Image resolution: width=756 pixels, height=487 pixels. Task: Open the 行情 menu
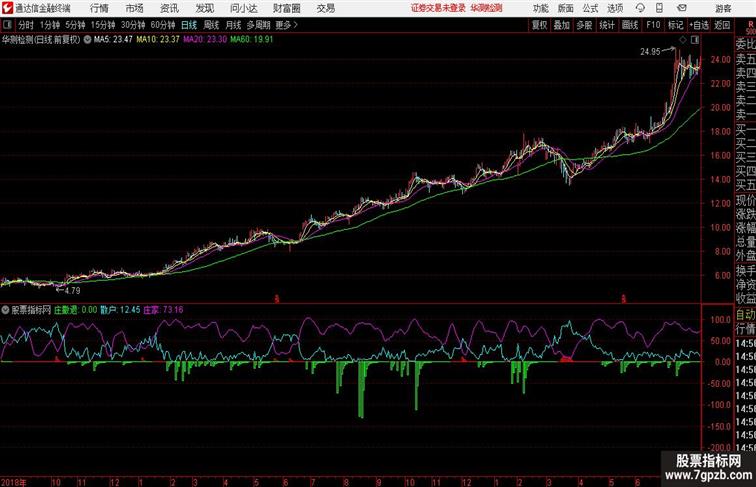[x=99, y=8]
